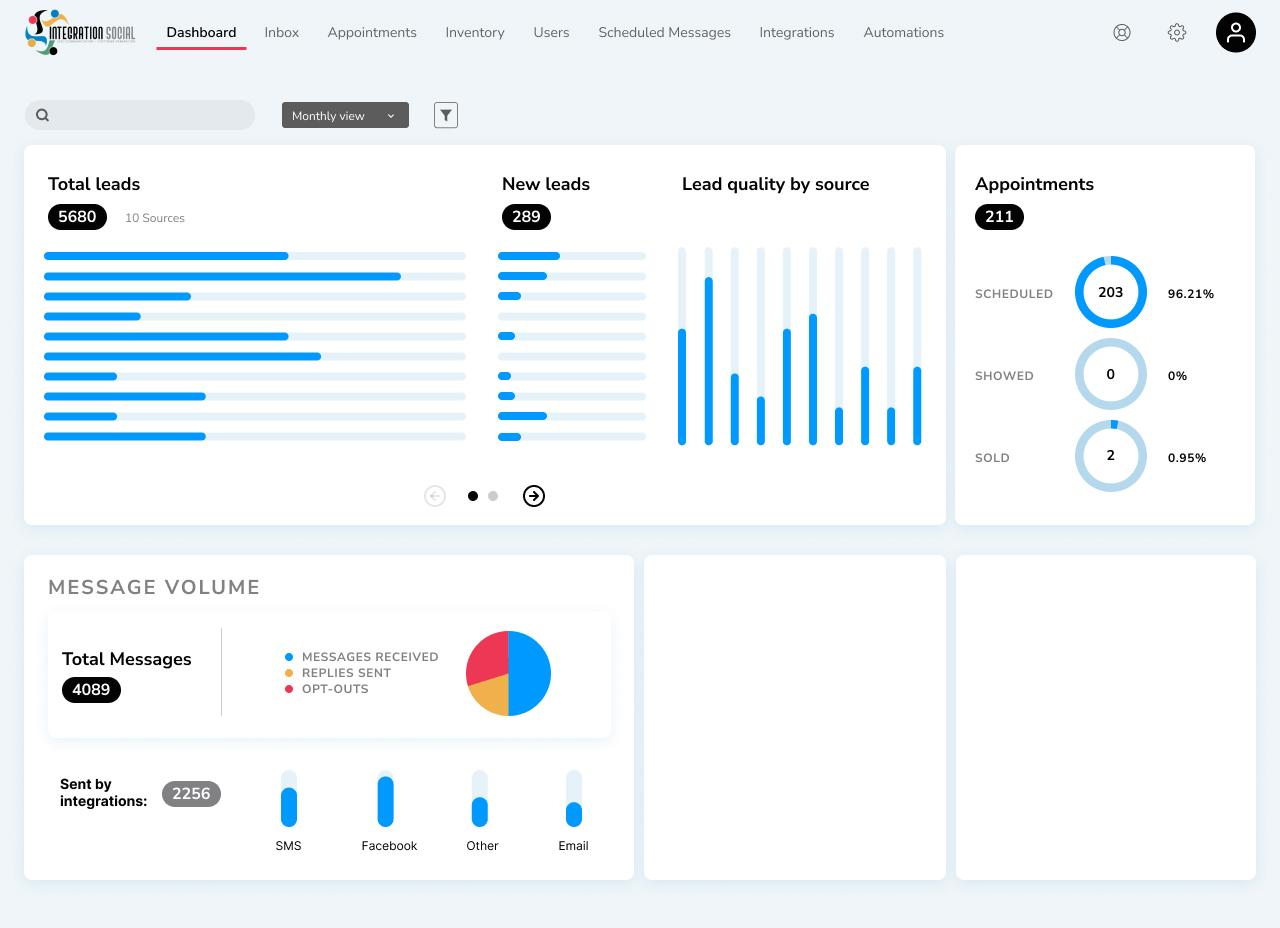Click into the dashboard search field

pyautogui.click(x=140, y=115)
